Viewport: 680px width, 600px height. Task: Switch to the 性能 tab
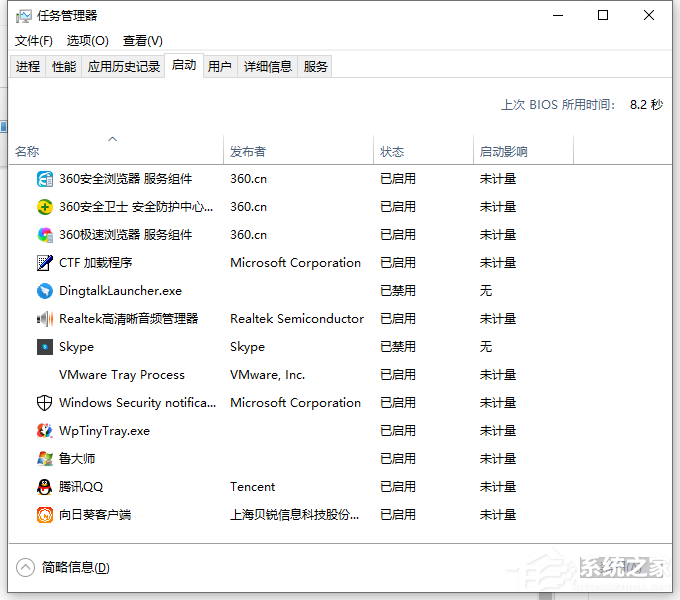[64, 67]
